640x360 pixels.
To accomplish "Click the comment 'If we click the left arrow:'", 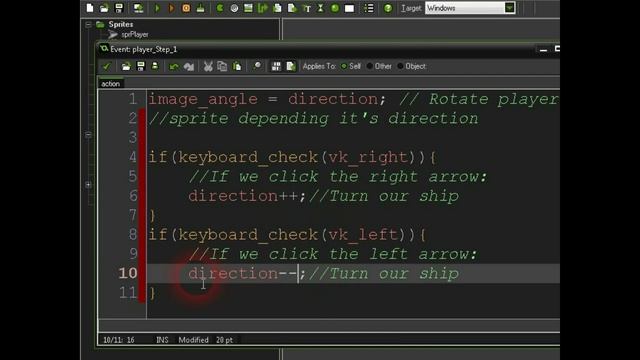I will tap(333, 254).
